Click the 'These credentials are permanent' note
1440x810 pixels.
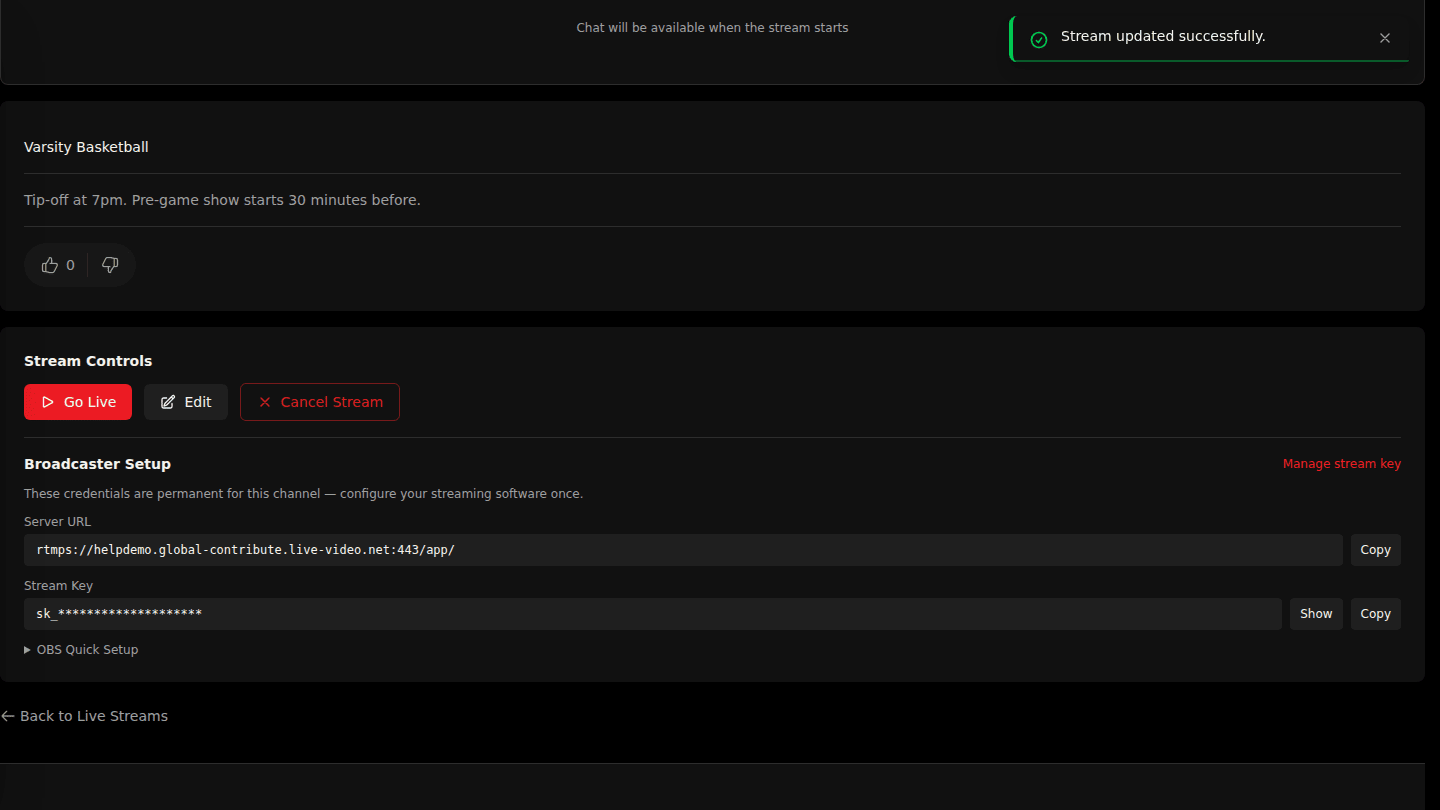(x=303, y=494)
